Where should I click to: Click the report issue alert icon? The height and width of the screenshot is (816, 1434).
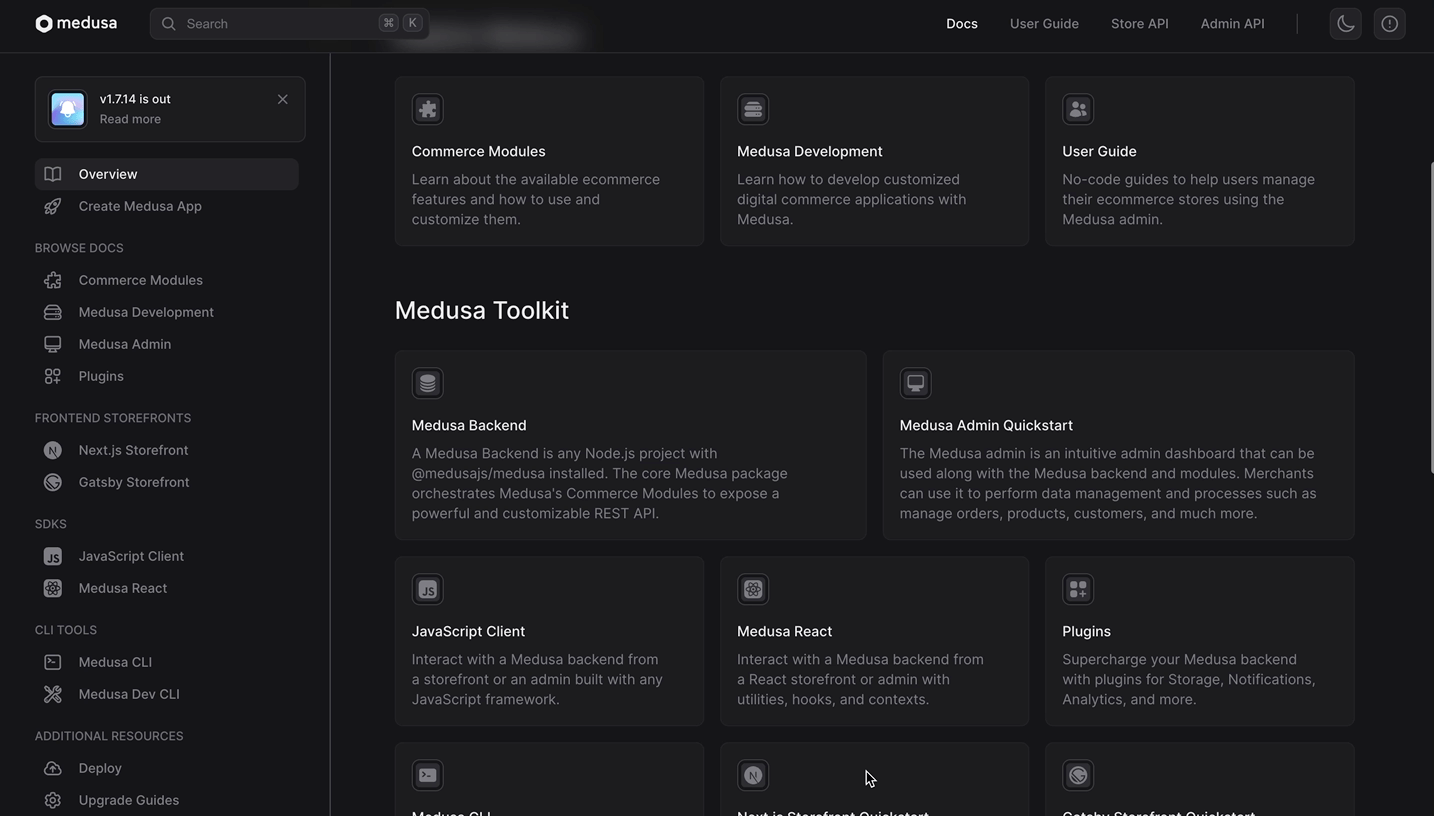1390,23
